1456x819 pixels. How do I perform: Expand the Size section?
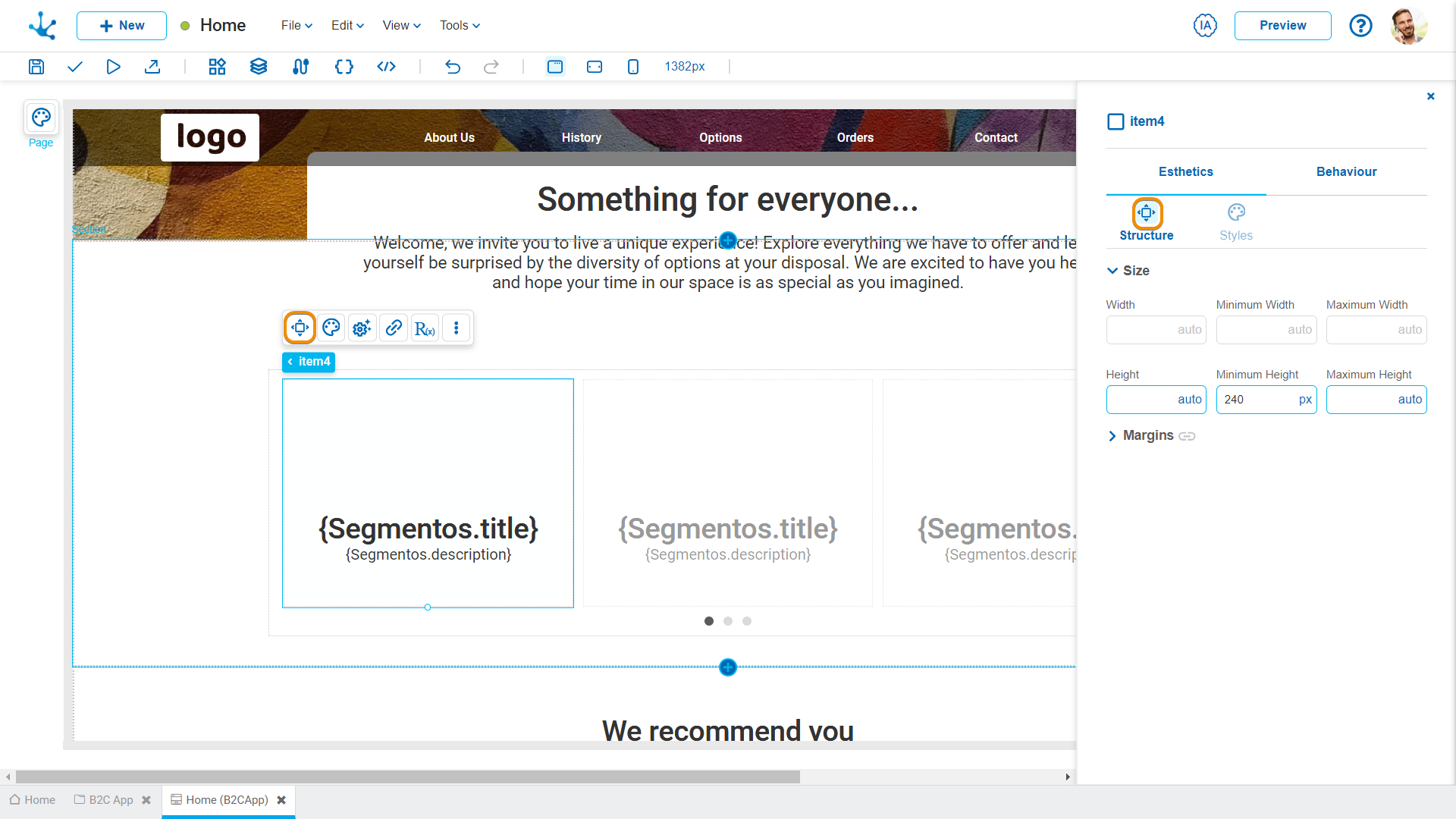[1113, 269]
